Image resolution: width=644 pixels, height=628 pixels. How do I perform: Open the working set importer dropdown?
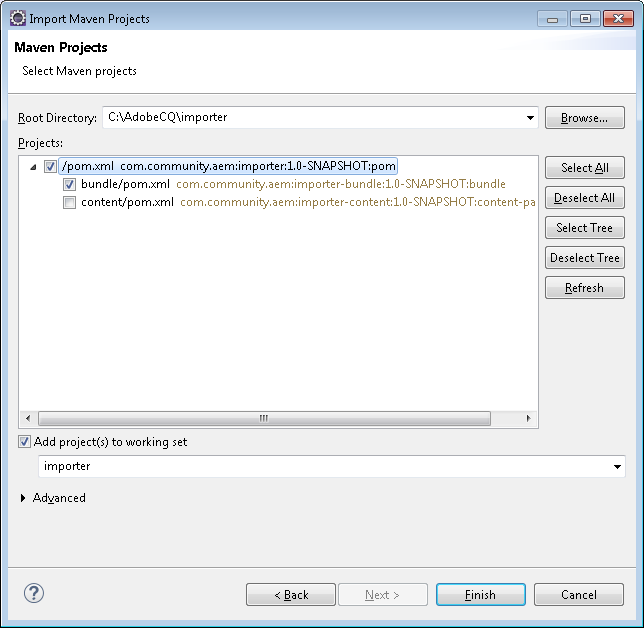click(617, 467)
